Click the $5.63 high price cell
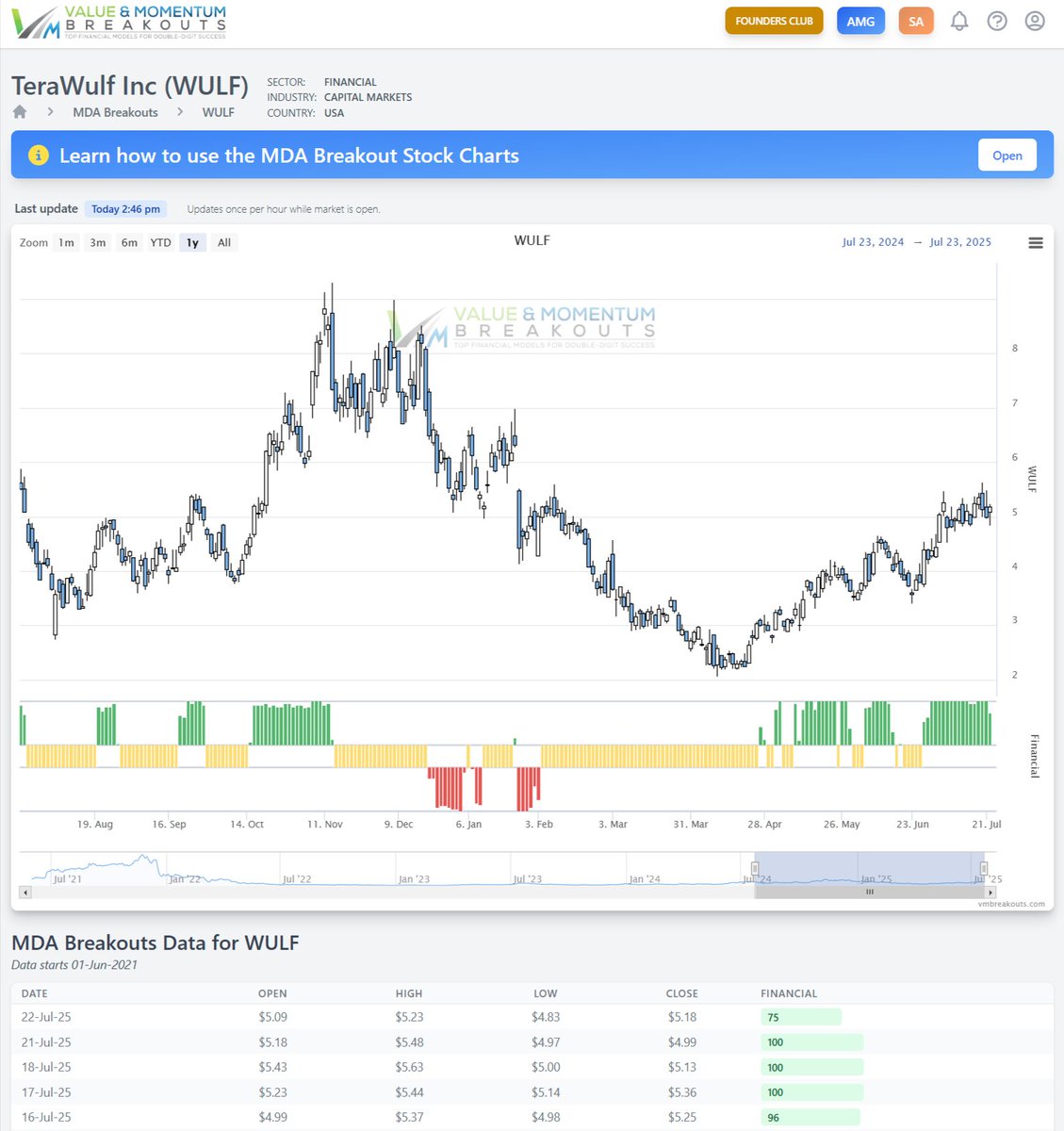 pos(410,1067)
